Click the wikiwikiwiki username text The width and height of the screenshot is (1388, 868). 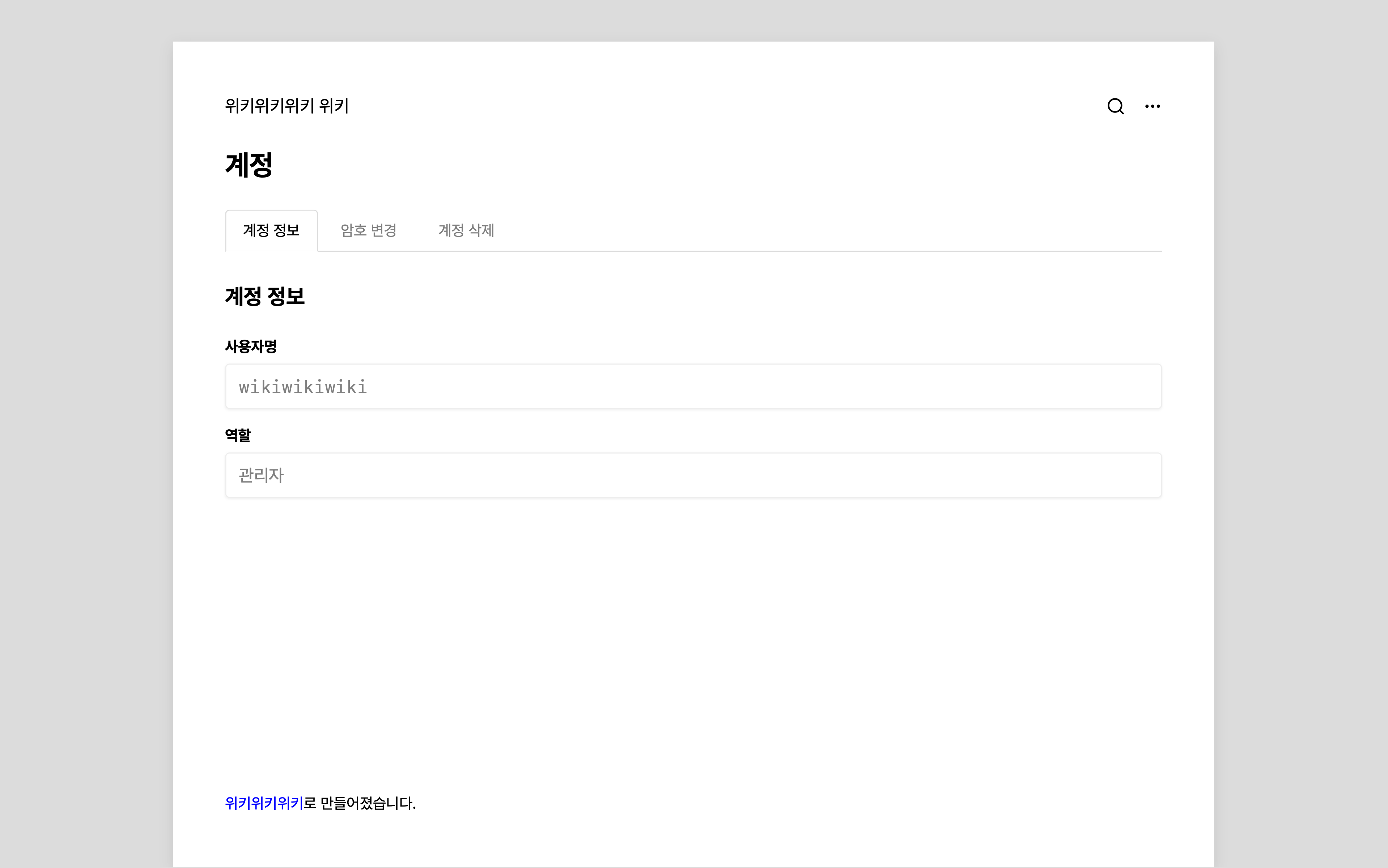pos(302,387)
